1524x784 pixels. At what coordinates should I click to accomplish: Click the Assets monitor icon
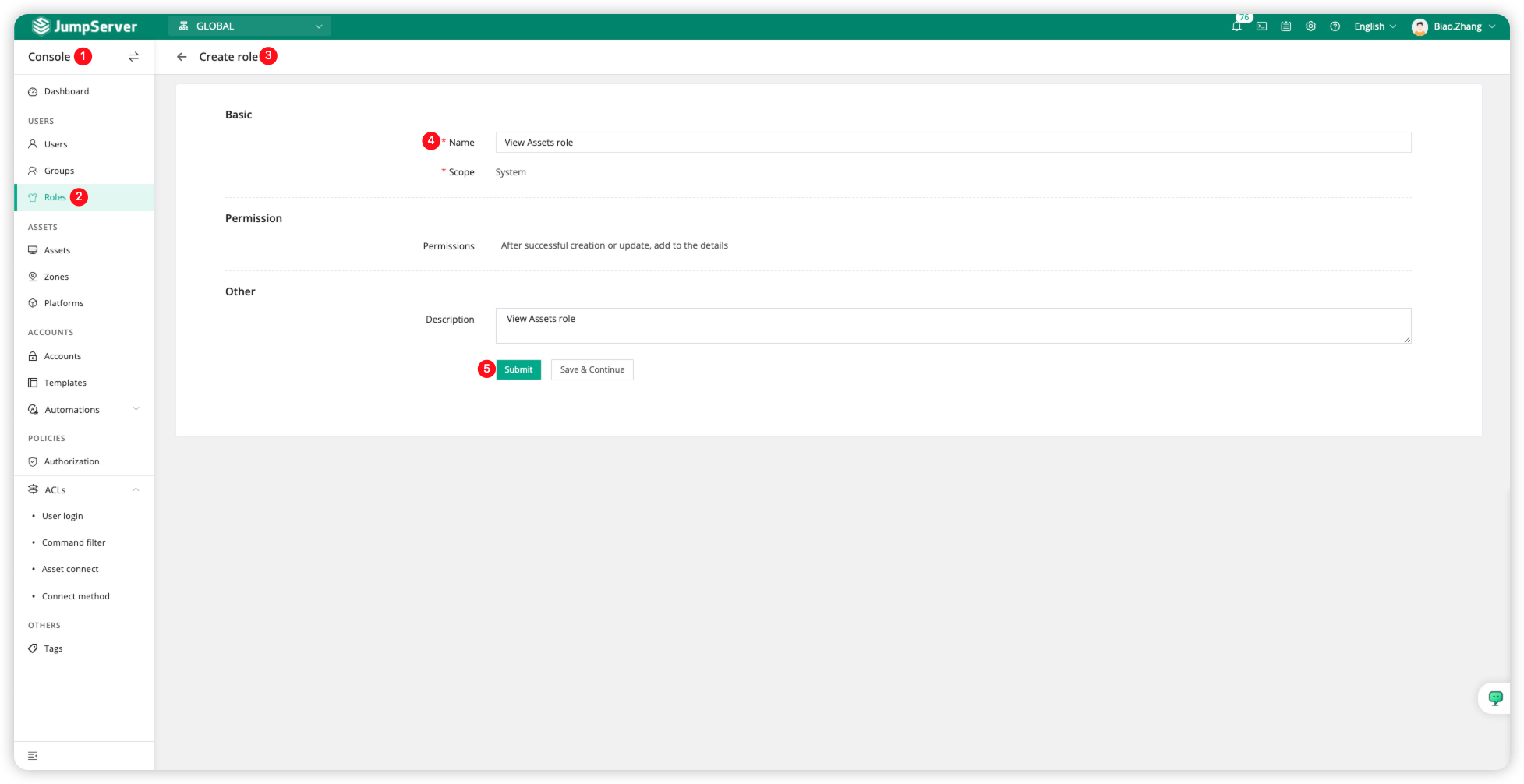pos(33,250)
